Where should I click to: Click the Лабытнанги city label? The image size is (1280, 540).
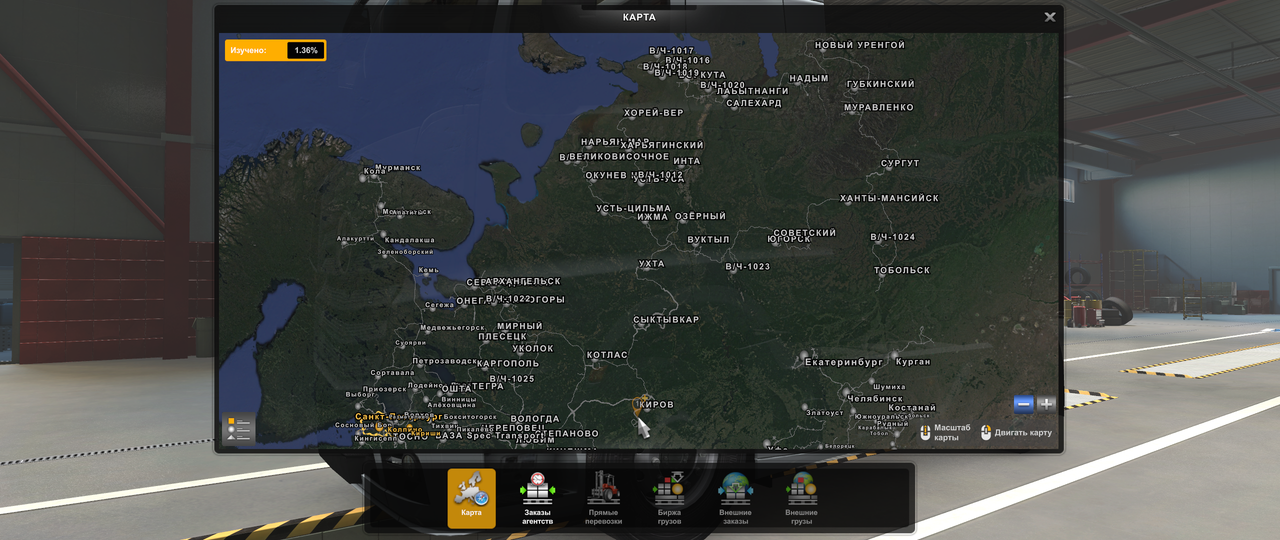tap(753, 91)
